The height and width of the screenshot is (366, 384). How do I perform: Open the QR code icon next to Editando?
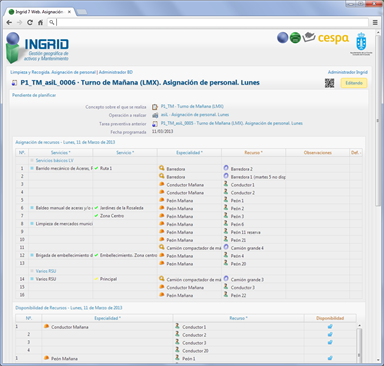pos(329,83)
